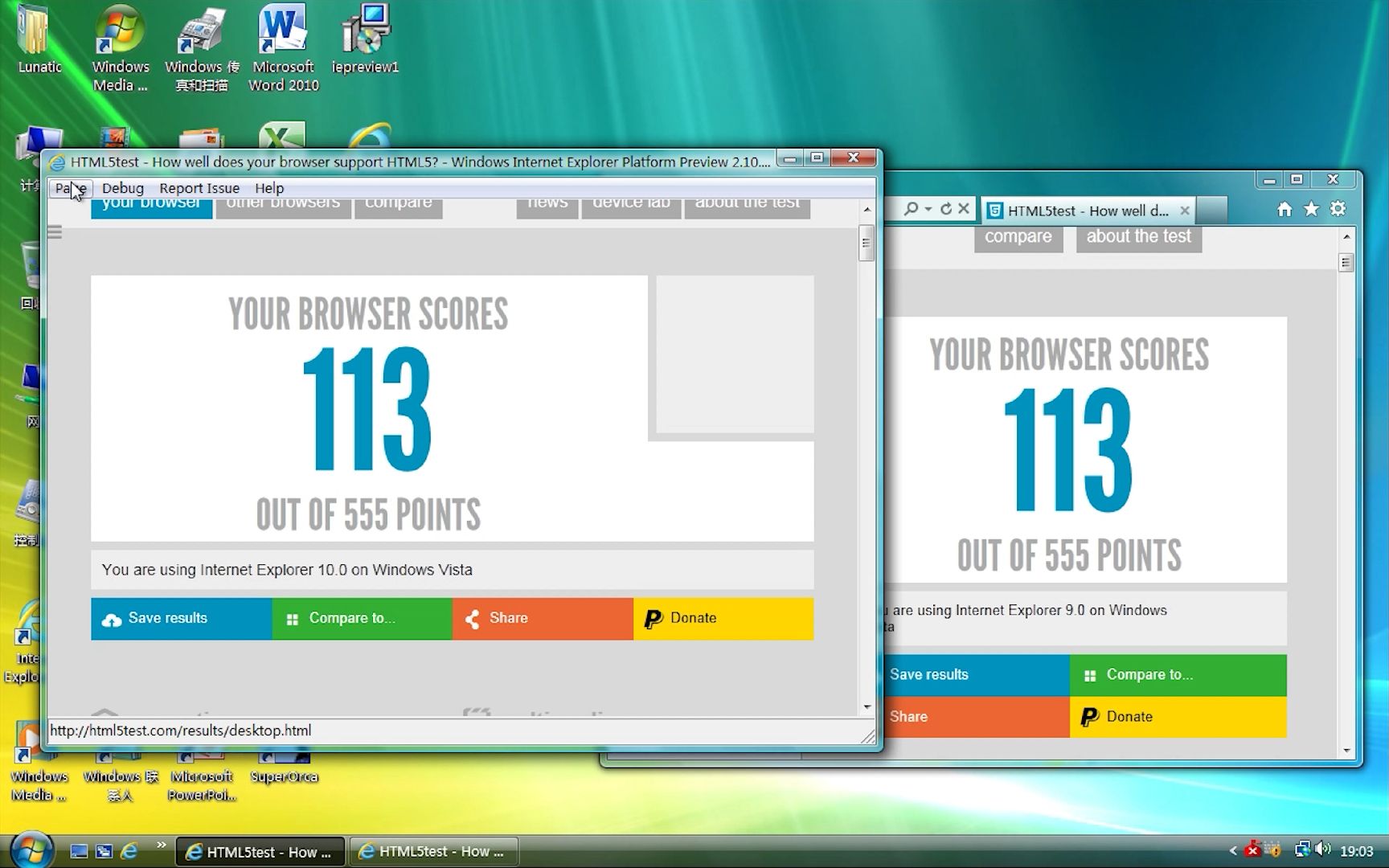Click the network tray icon
This screenshot has height=868, width=1389.
[x=1302, y=850]
